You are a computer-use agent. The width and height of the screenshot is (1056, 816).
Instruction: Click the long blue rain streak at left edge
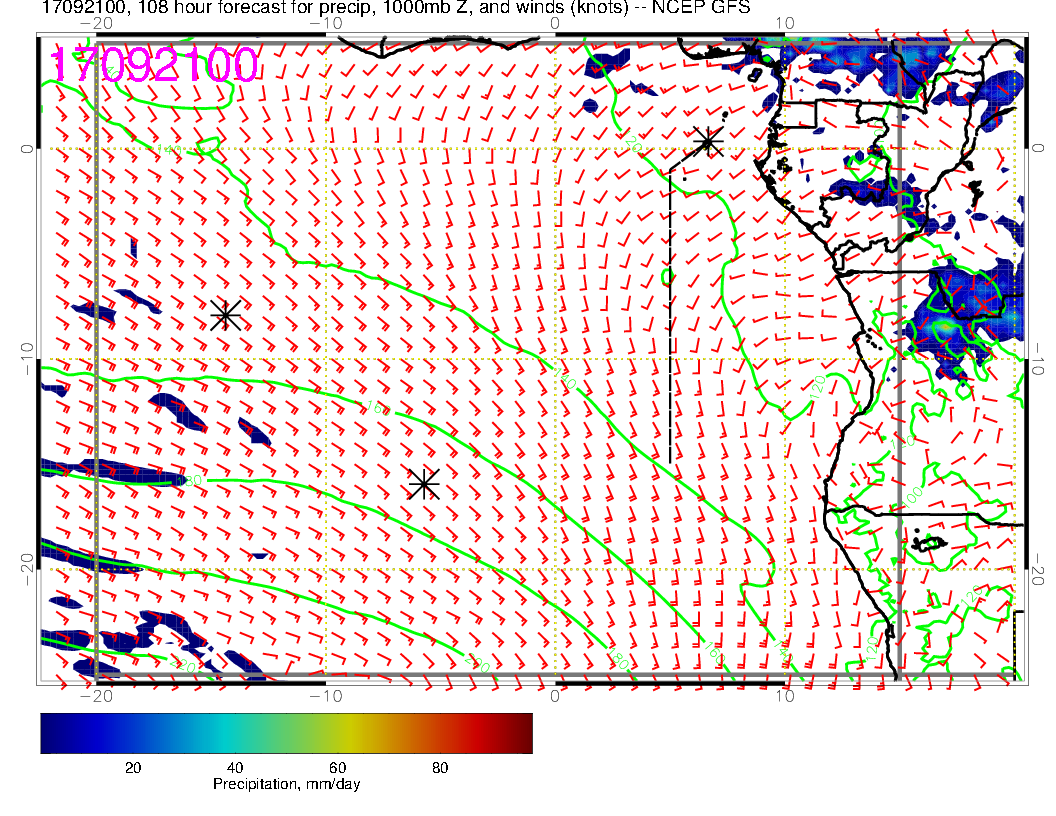tap(110, 475)
